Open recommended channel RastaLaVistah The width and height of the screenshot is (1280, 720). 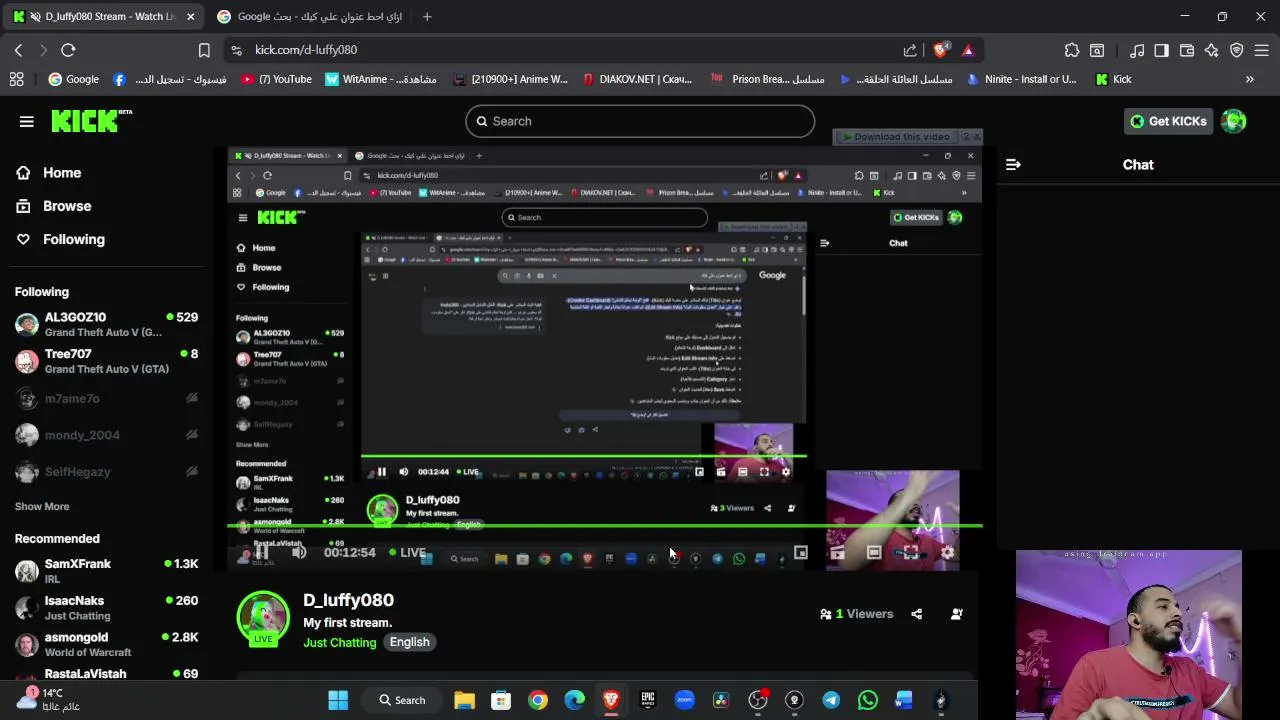pyautogui.click(x=106, y=675)
